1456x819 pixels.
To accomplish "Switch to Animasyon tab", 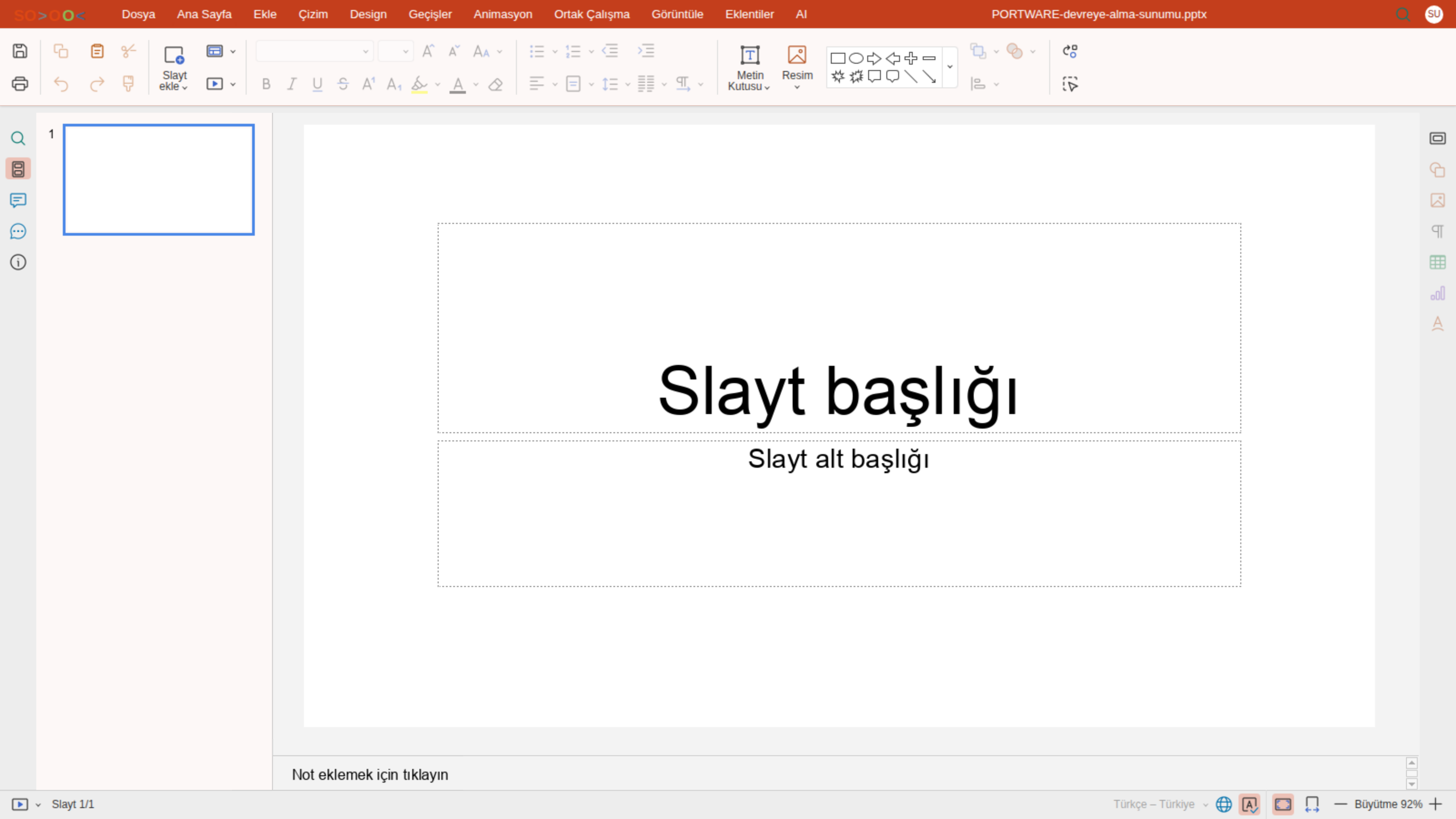I will tap(502, 14).
